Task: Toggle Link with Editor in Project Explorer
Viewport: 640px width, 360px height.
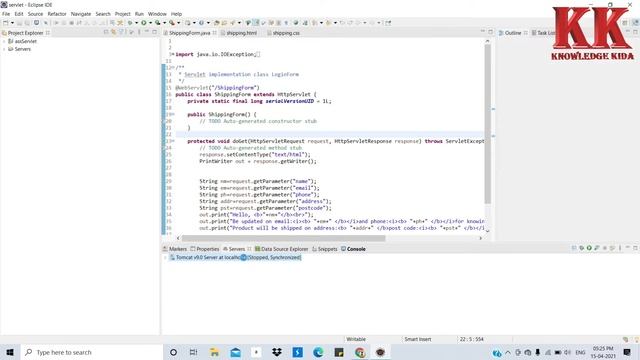Action: (113, 32)
